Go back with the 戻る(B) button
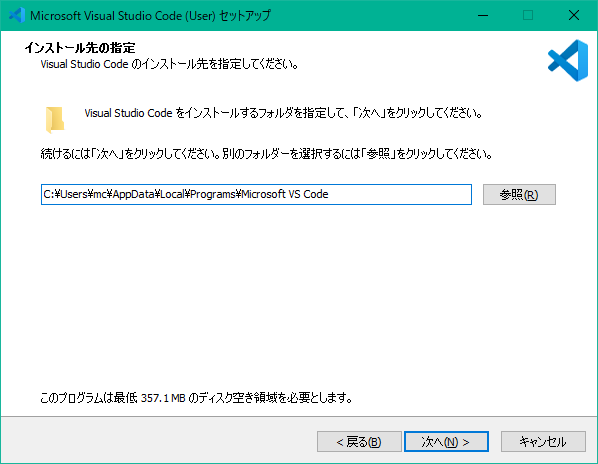The height and width of the screenshot is (464, 598). [x=359, y=442]
